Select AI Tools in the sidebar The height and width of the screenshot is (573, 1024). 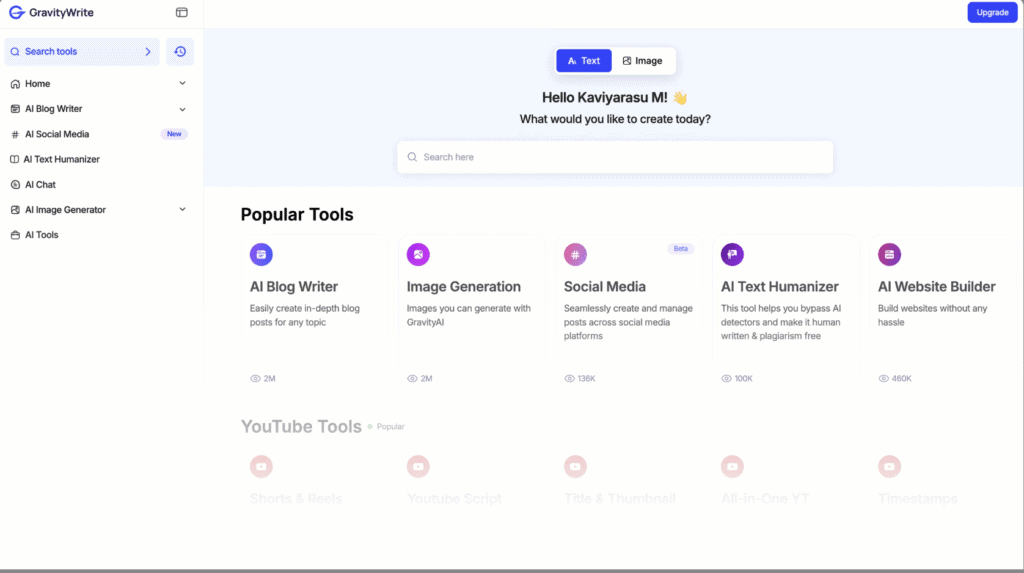point(41,235)
